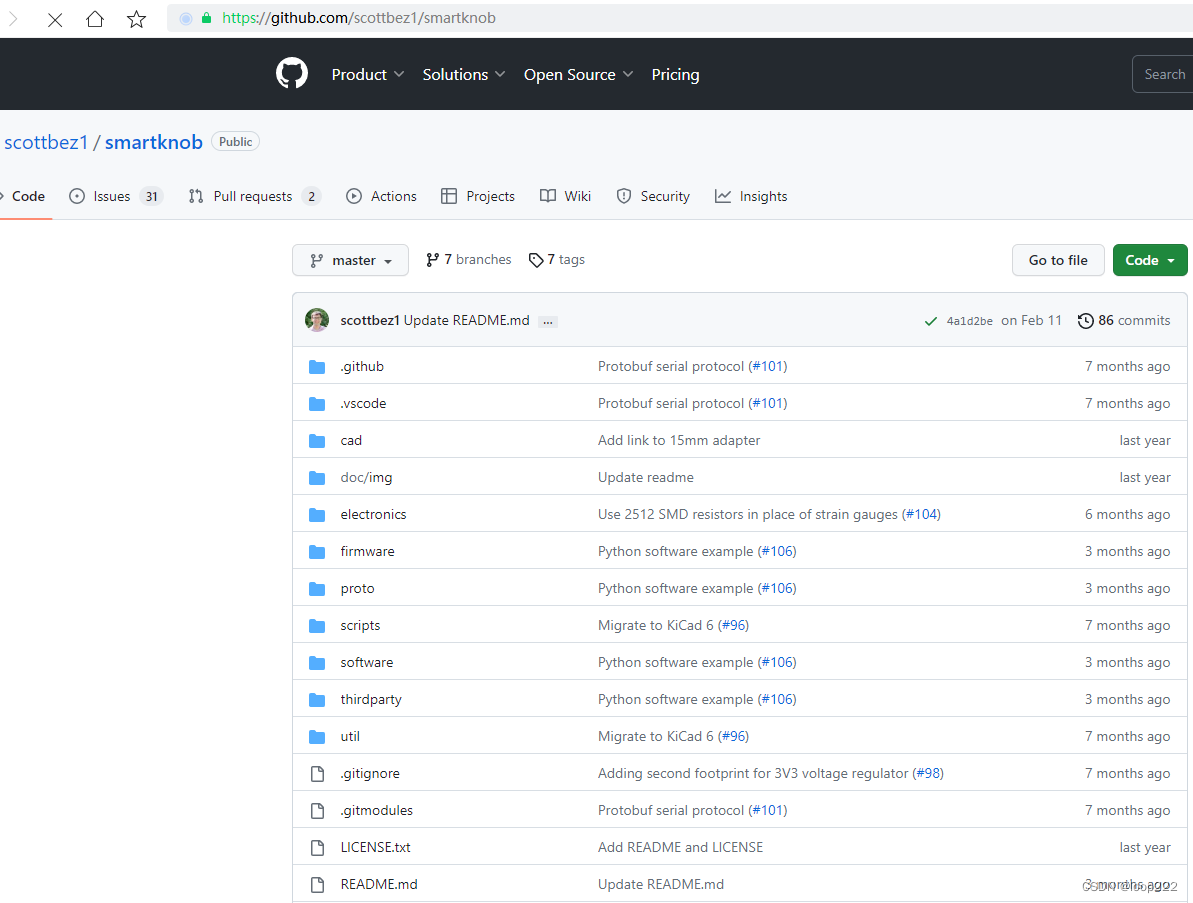The width and height of the screenshot is (1193, 903).
Task: Open the master branch selector dropdown
Action: pos(350,260)
